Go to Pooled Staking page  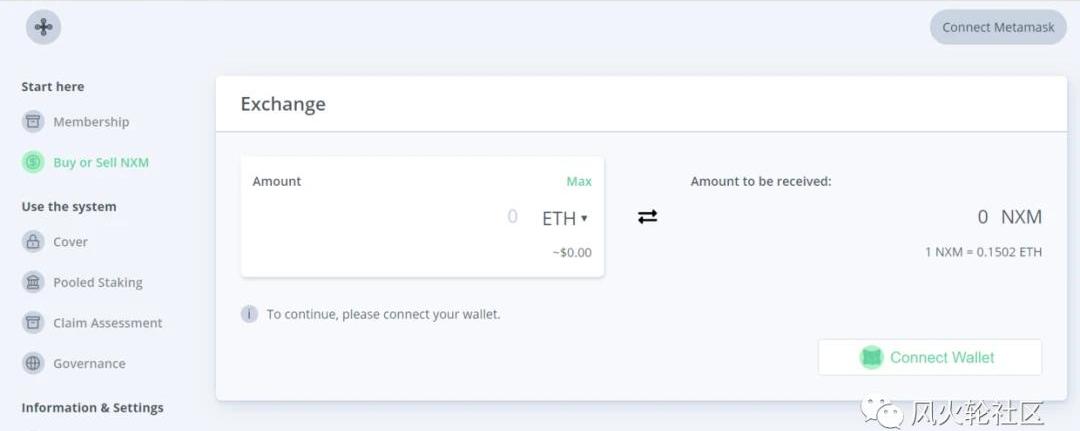click(98, 282)
